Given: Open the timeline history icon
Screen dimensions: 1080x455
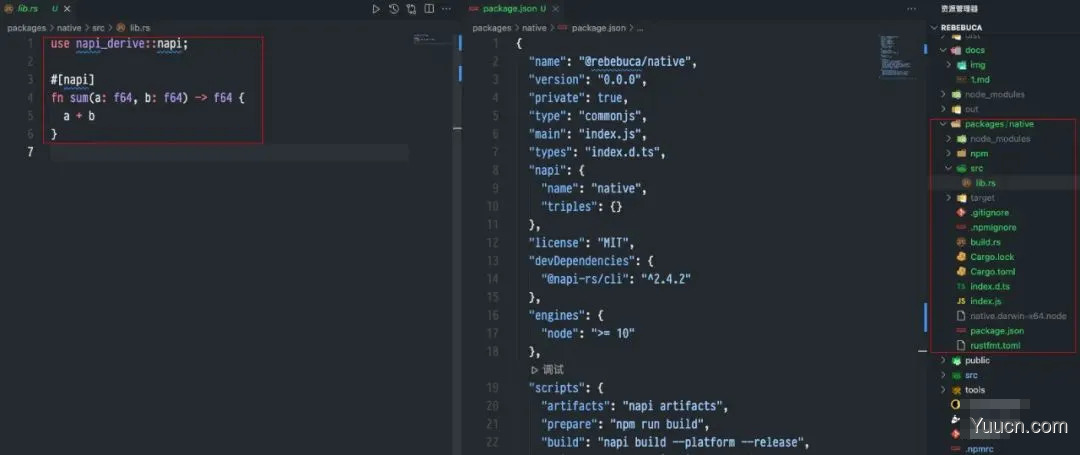Looking at the screenshot, I should pyautogui.click(x=394, y=9).
